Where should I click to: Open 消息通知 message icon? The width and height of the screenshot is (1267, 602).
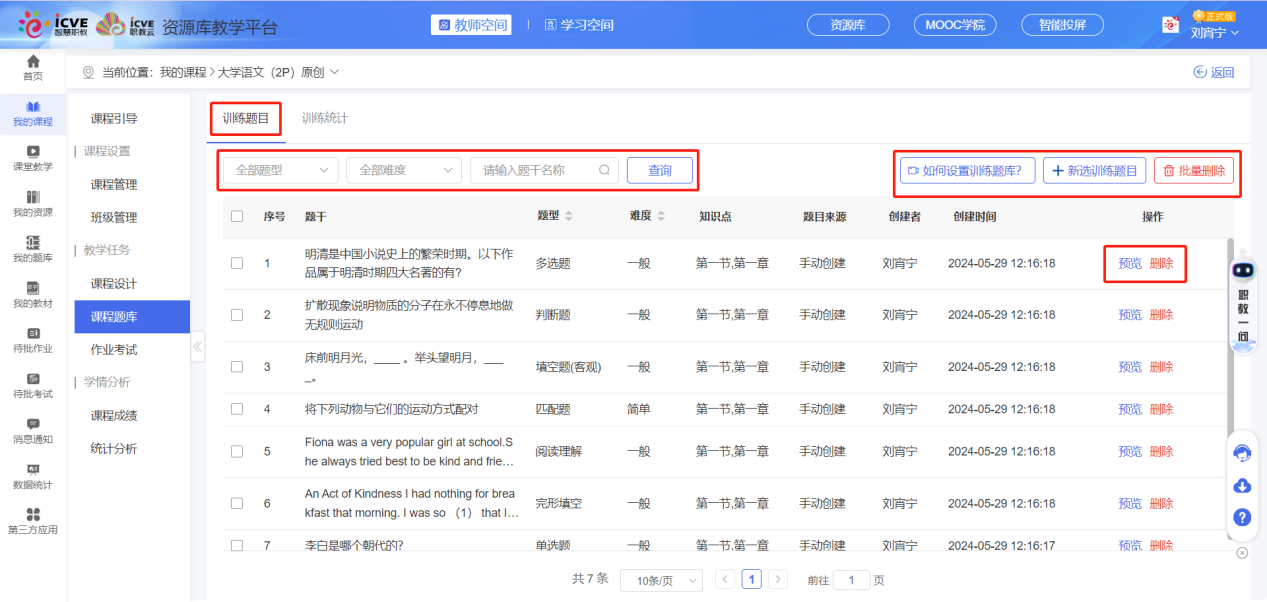click(33, 425)
